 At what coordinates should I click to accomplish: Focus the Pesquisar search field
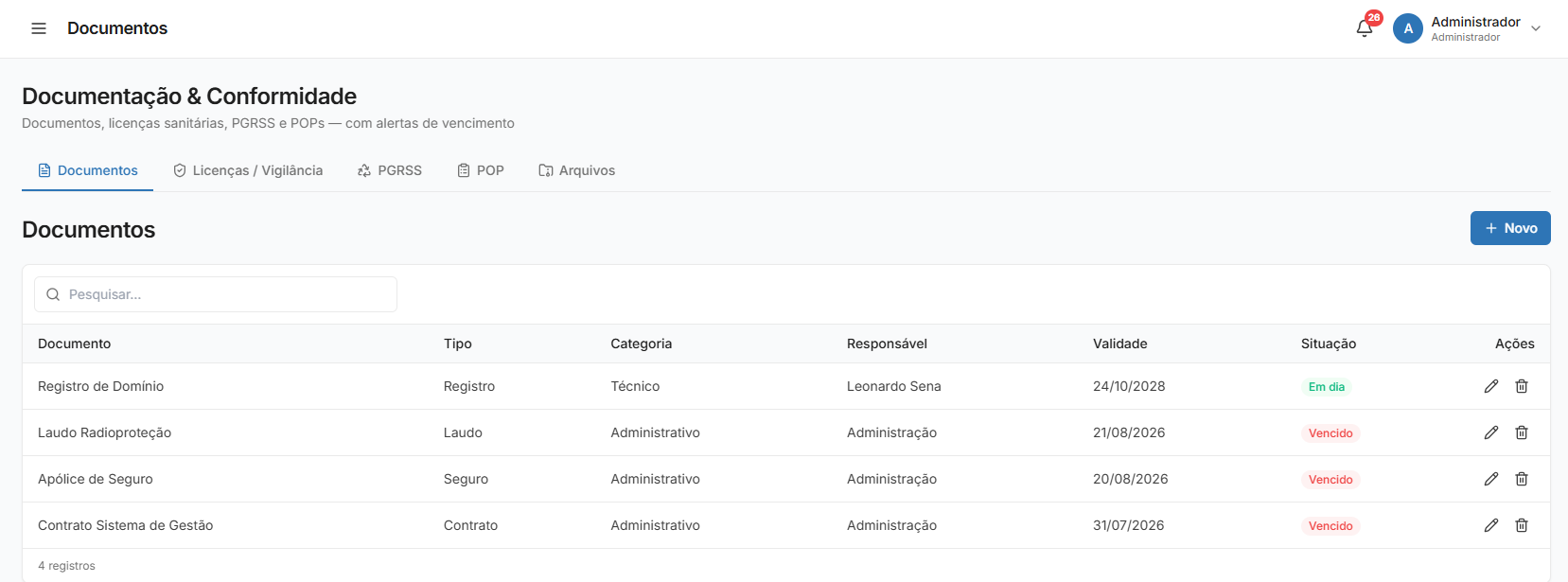[216, 294]
